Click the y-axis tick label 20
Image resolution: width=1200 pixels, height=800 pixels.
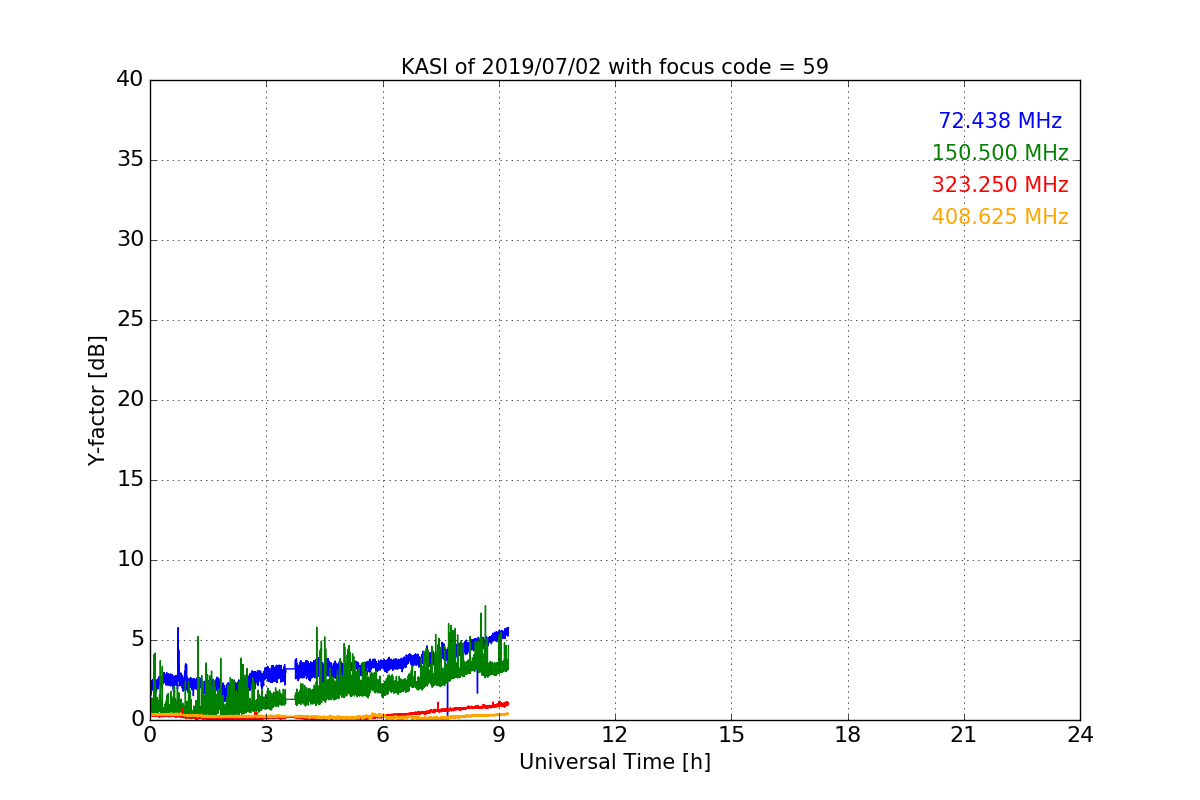[x=130, y=400]
